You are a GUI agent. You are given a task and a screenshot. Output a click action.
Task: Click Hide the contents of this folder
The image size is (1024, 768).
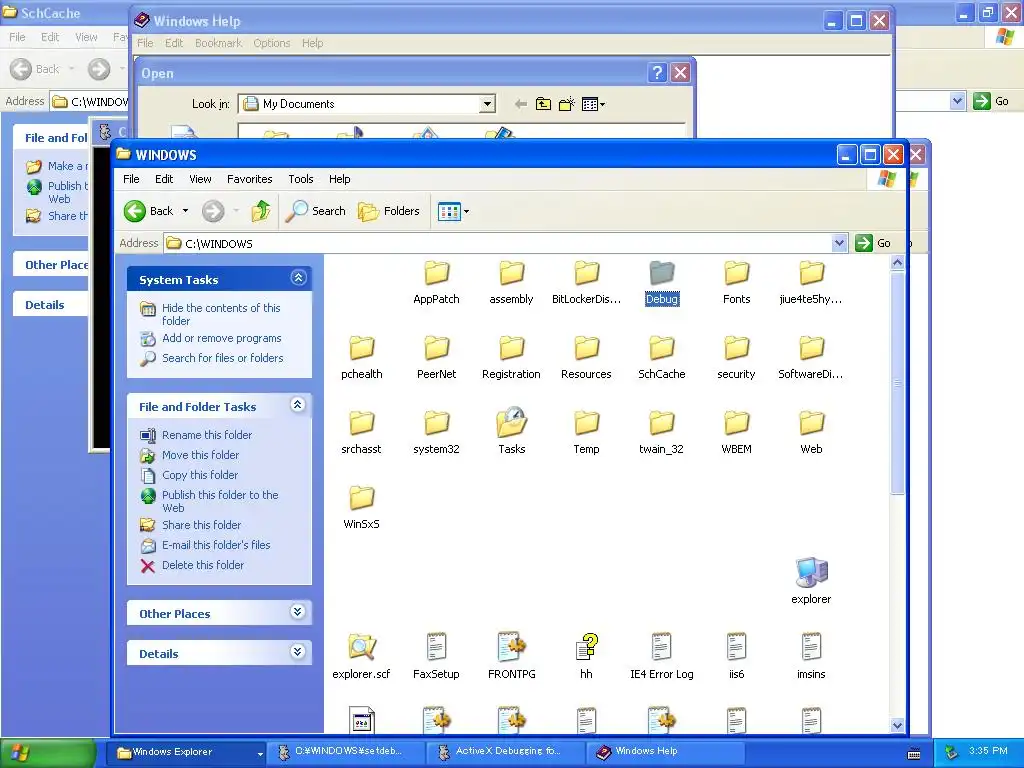[221, 314]
